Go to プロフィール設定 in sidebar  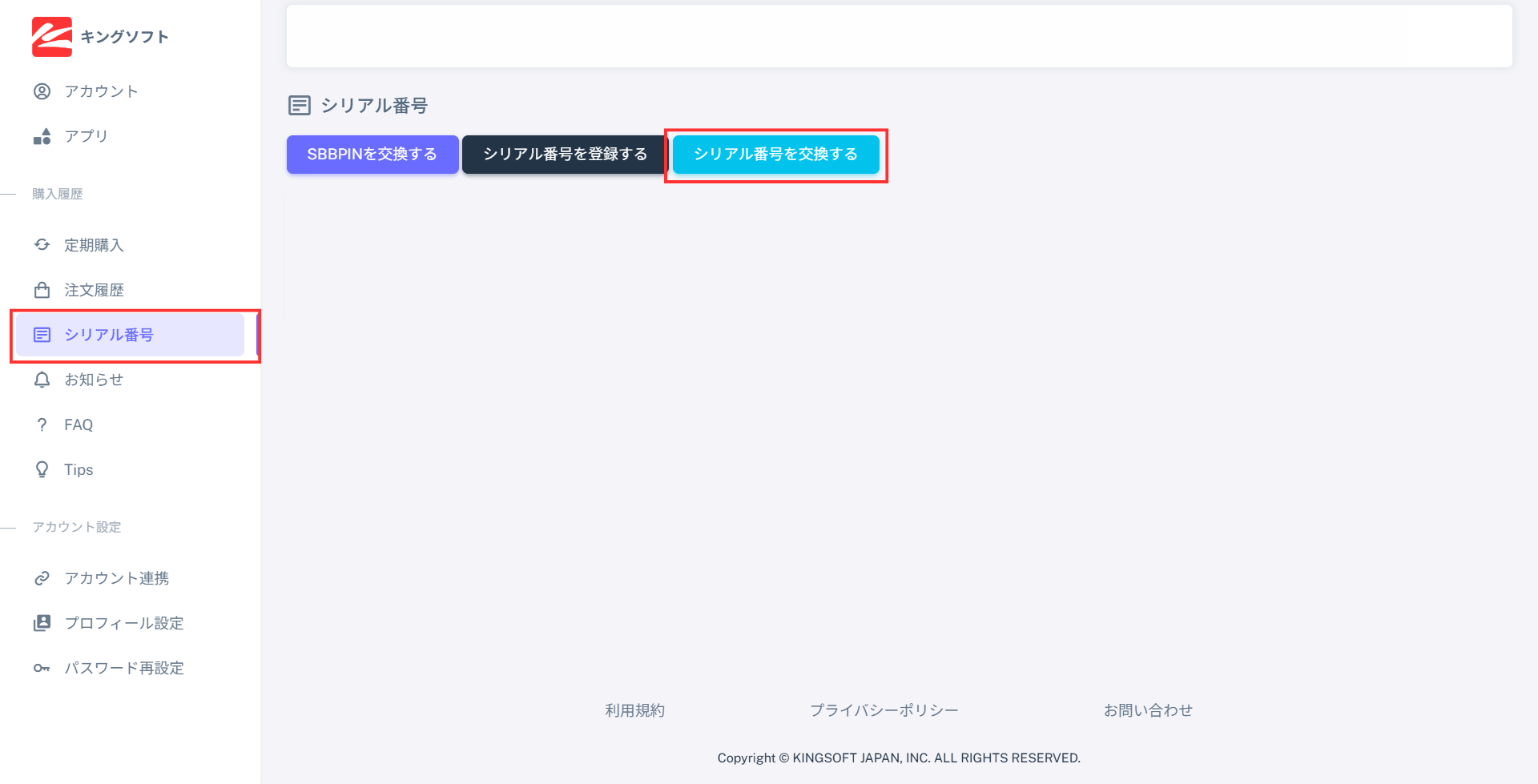(124, 623)
